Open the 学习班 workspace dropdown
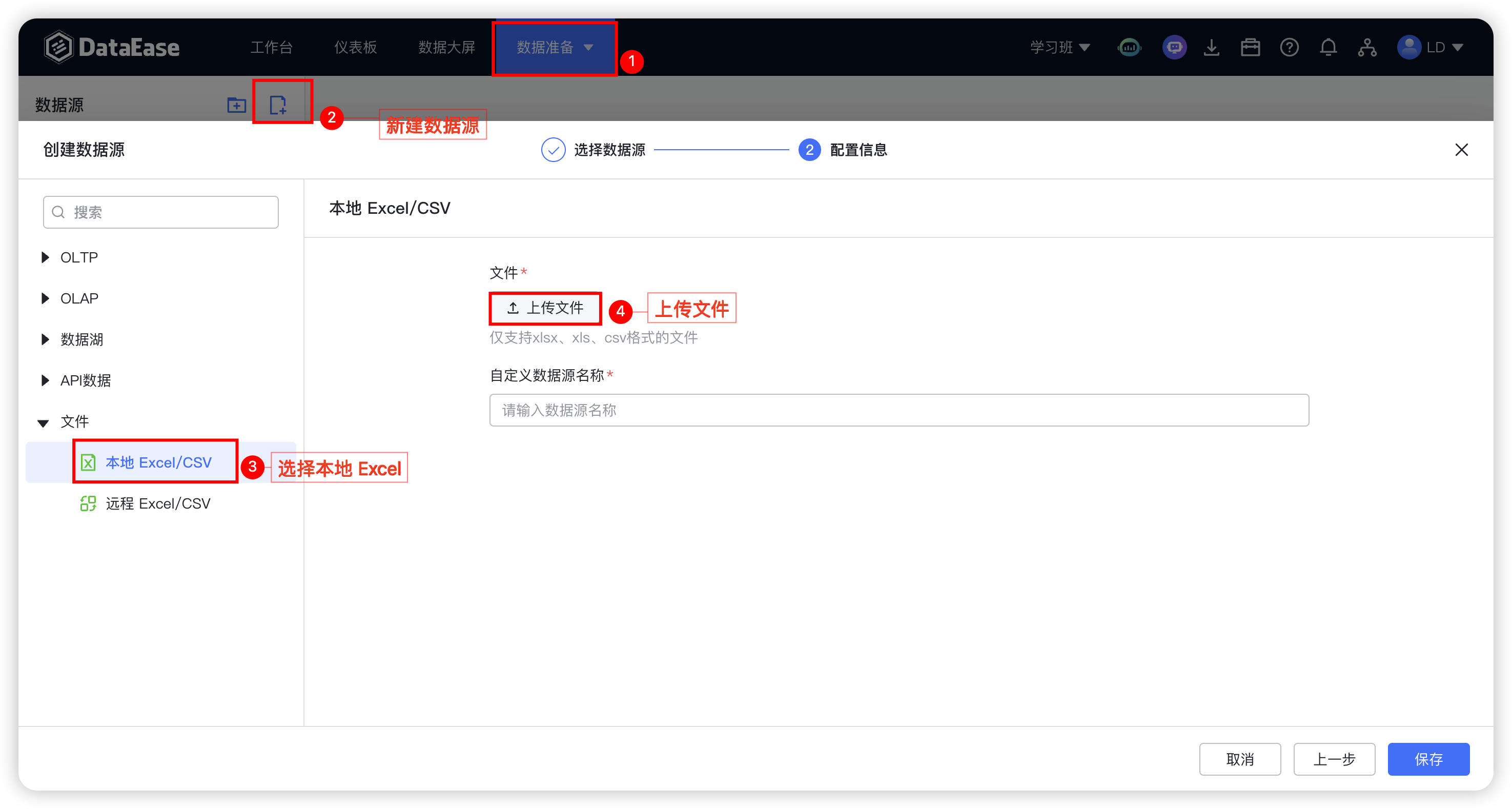The height and width of the screenshot is (809, 1512). [1059, 48]
